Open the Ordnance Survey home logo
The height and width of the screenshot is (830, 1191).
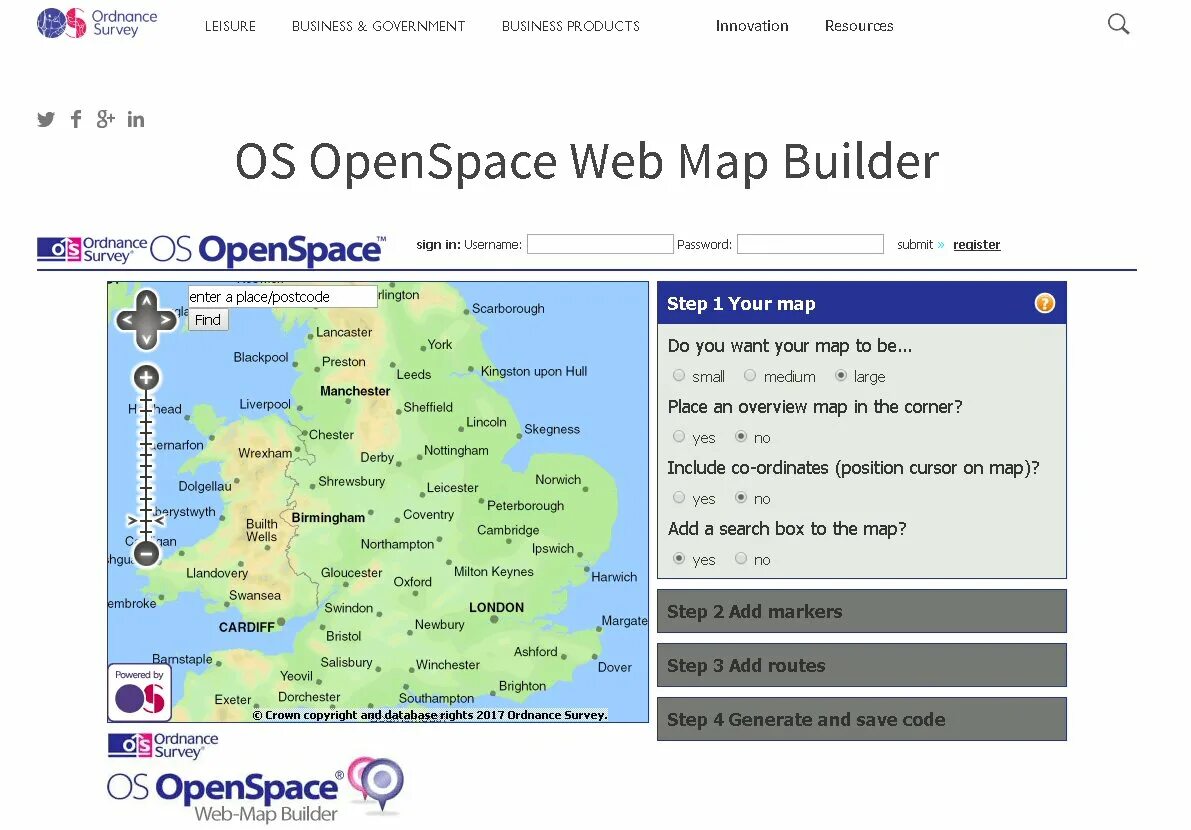tap(97, 23)
